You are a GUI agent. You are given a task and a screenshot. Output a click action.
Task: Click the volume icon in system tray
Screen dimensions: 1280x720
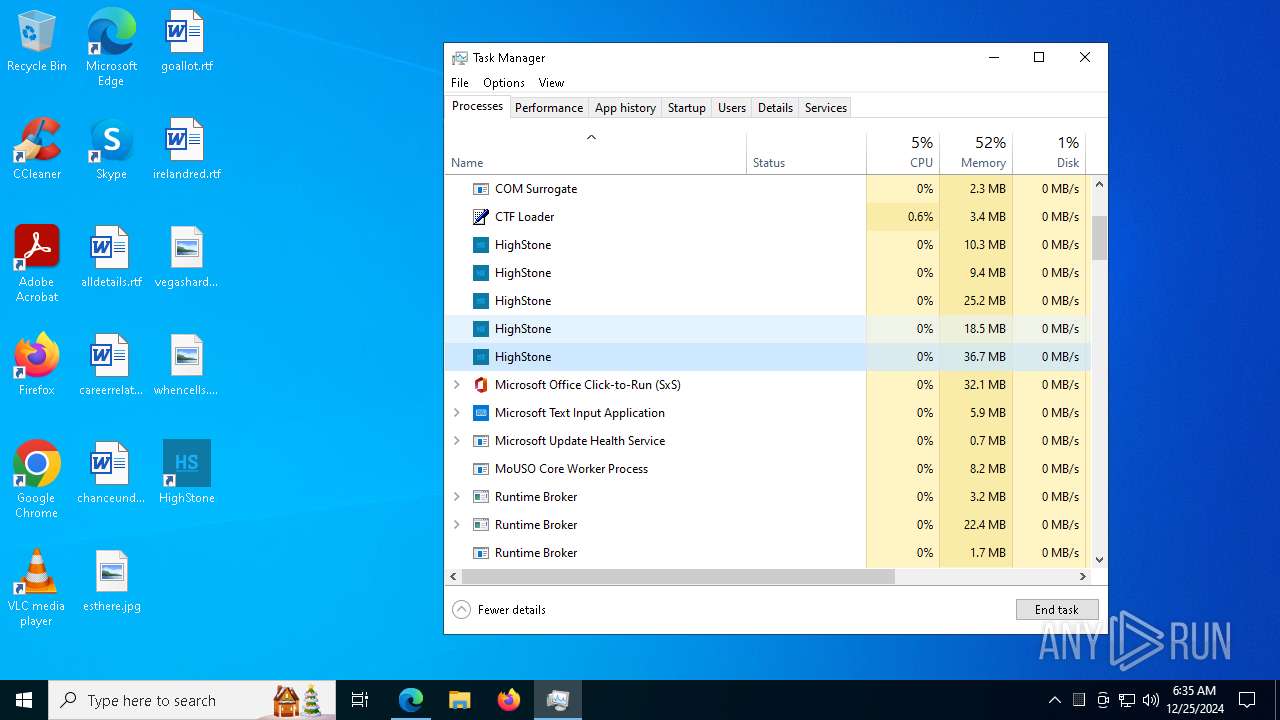tap(1151, 700)
